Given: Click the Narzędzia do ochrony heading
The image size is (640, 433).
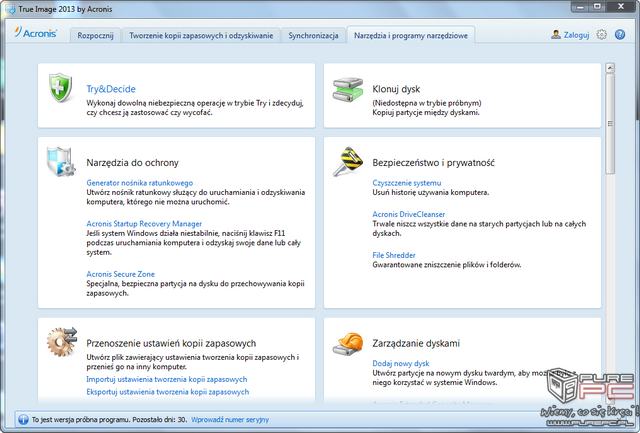Looking at the screenshot, I should coord(133,163).
